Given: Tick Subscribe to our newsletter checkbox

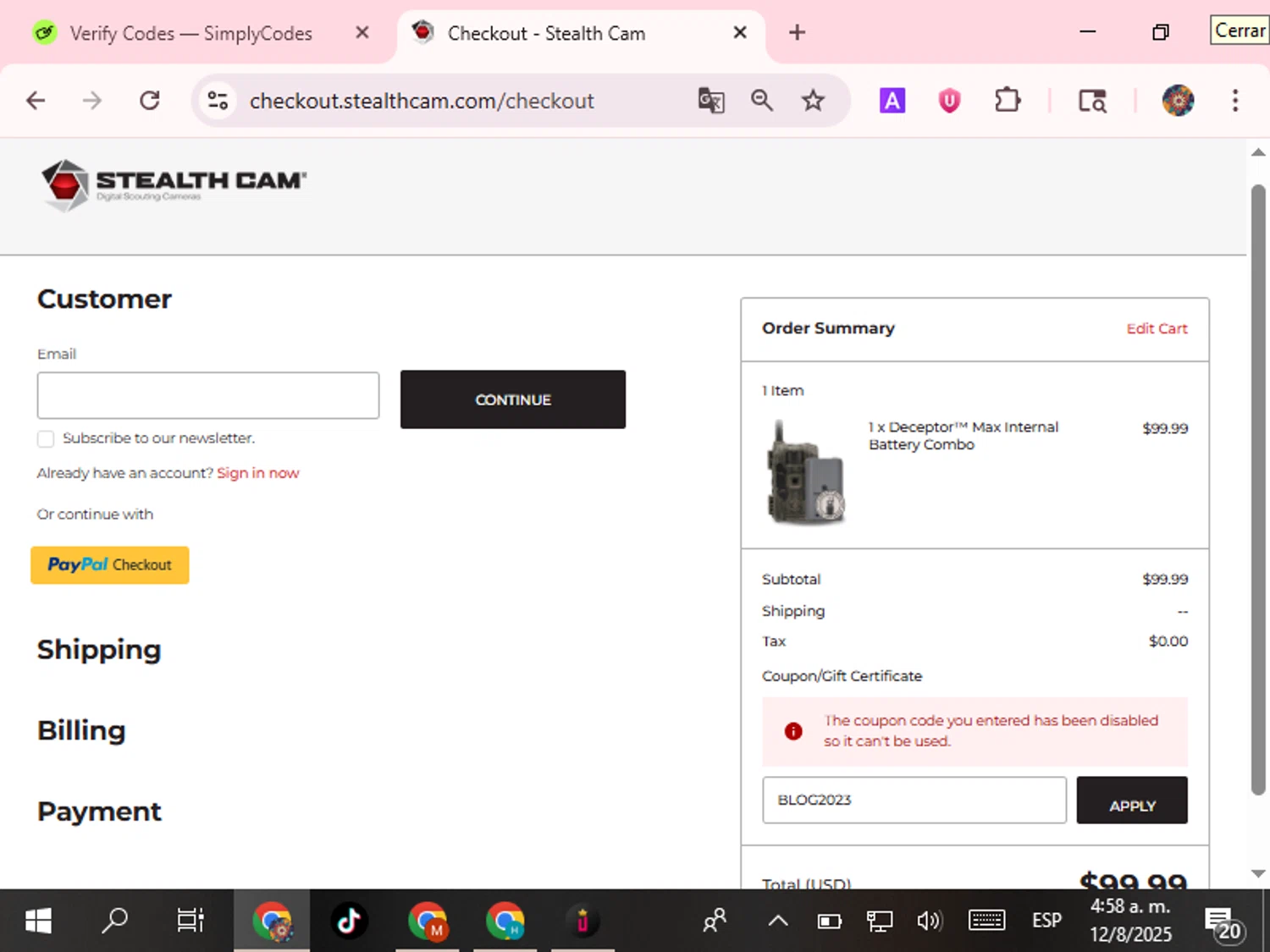Looking at the screenshot, I should point(46,438).
